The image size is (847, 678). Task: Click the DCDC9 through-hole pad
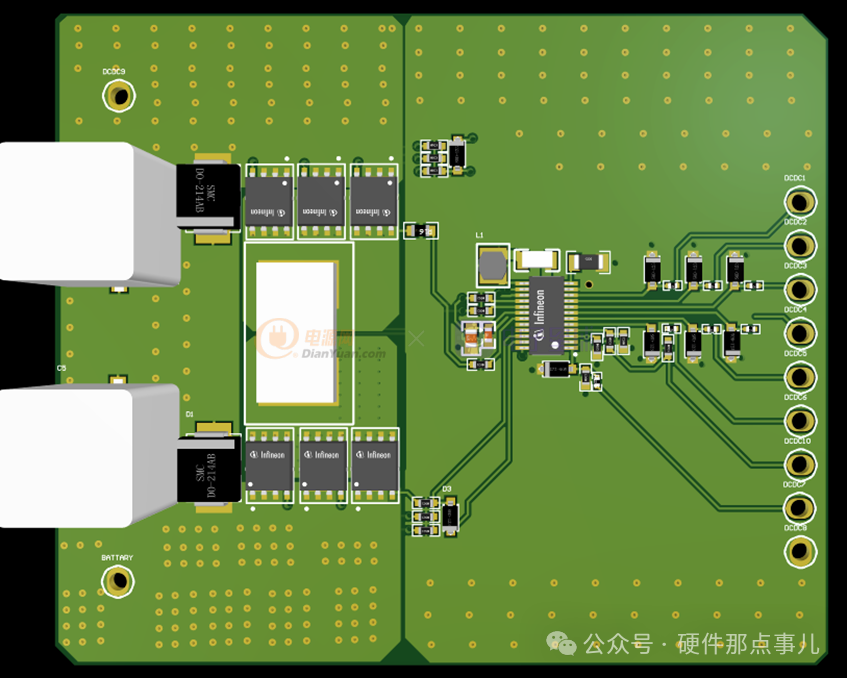[120, 95]
